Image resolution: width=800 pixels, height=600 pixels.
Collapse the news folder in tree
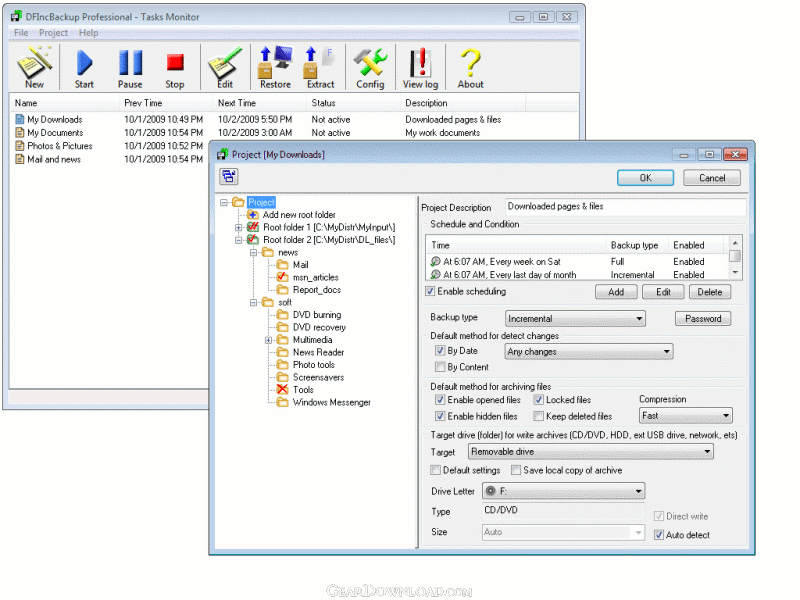click(254, 253)
